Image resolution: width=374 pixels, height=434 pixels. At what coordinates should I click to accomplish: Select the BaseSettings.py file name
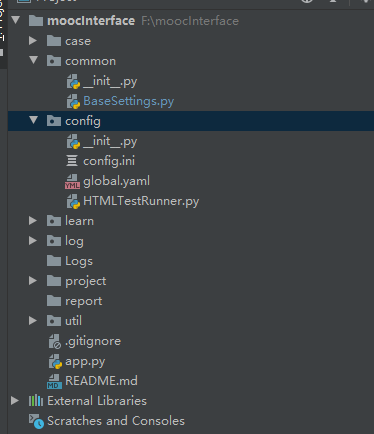pos(129,101)
